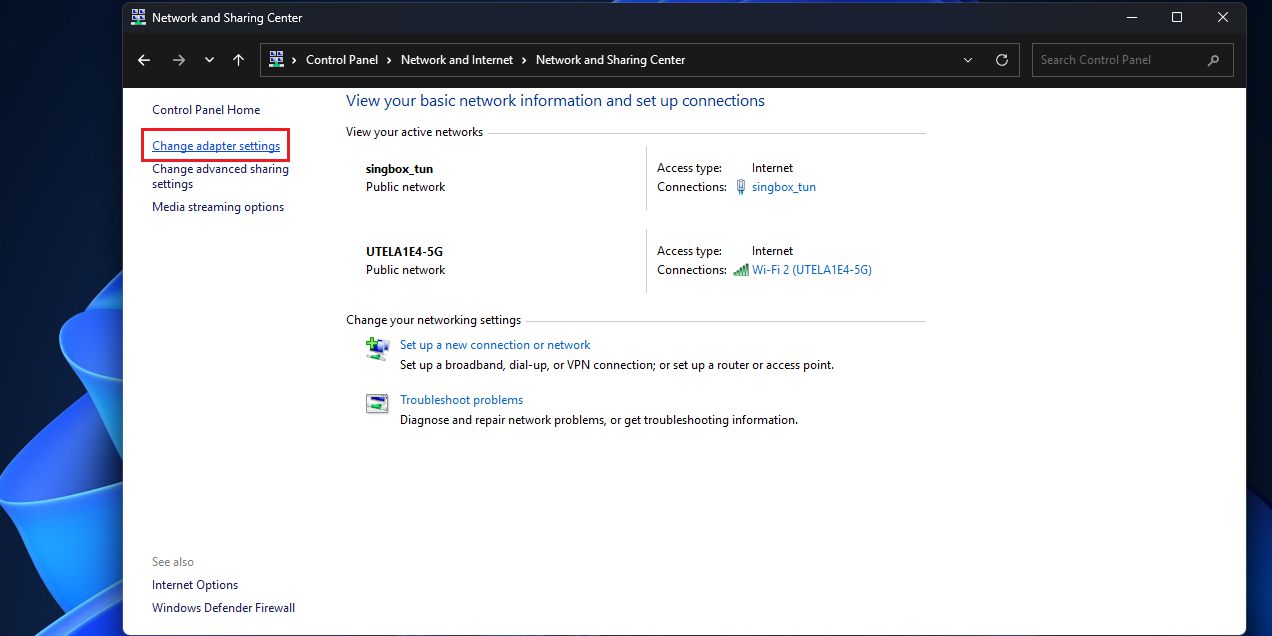
Task: Select Network and Internet in the breadcrumb
Action: tap(456, 60)
